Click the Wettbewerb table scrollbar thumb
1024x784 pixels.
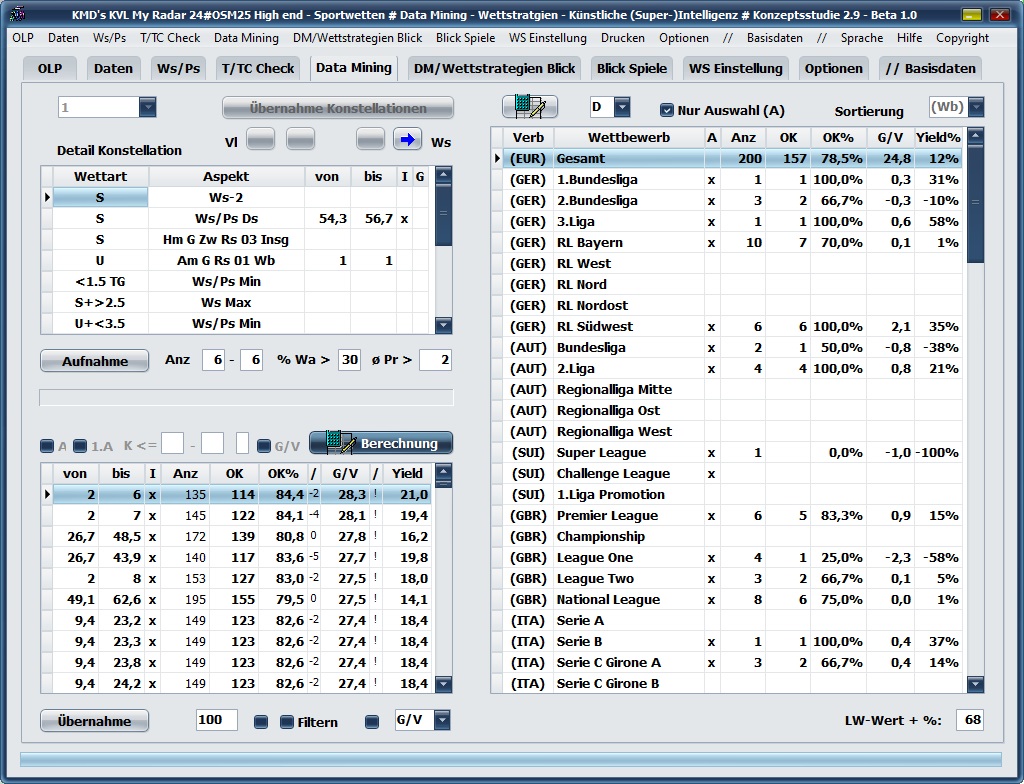click(x=975, y=203)
